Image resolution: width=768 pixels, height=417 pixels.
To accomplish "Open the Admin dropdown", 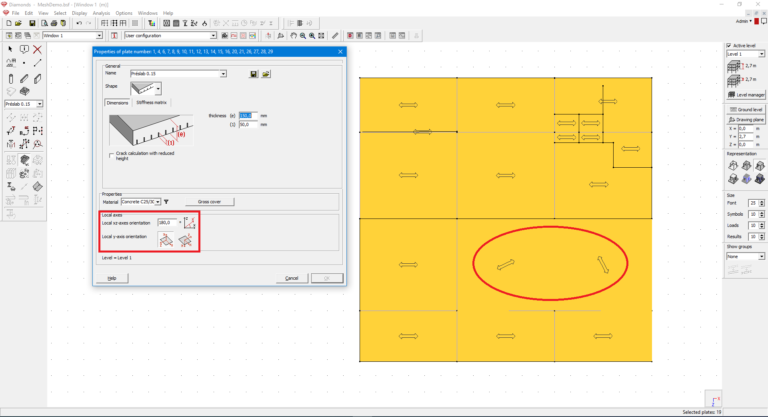I will pyautogui.click(x=744, y=22).
